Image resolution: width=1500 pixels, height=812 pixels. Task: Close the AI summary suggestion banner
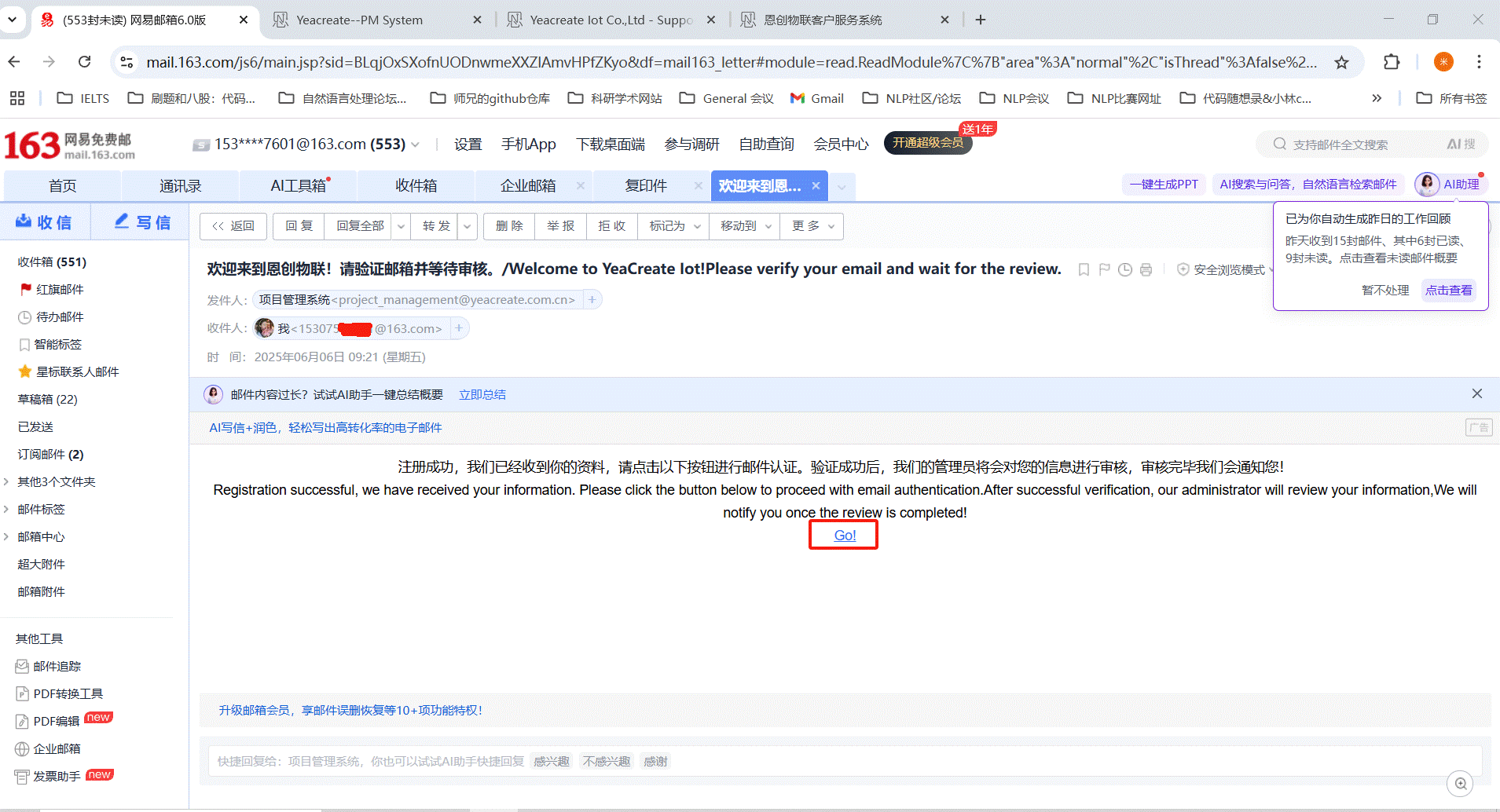point(1476,393)
